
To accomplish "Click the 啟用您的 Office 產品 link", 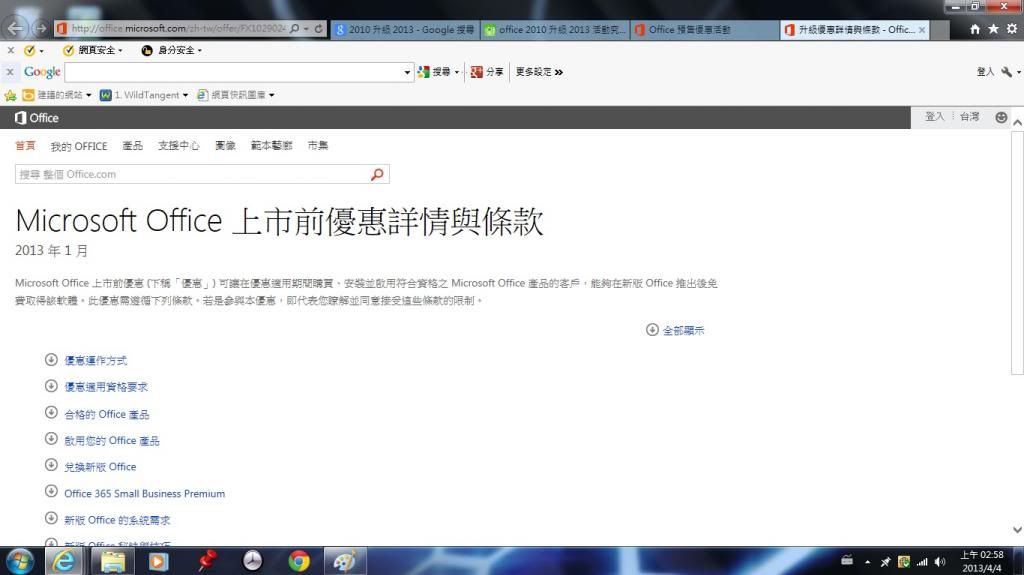I will (112, 441).
